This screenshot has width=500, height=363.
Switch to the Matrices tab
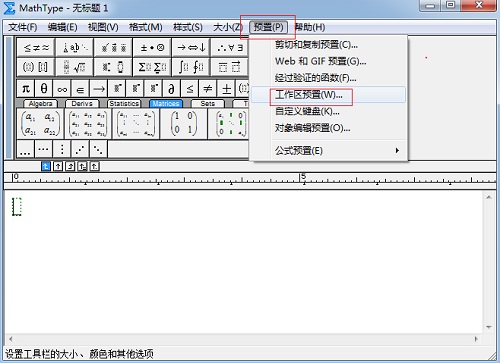tap(166, 104)
